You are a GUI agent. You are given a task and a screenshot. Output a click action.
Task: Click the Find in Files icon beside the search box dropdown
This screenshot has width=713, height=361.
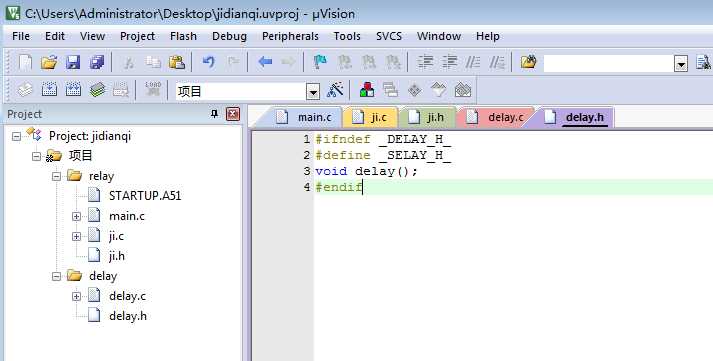point(703,62)
